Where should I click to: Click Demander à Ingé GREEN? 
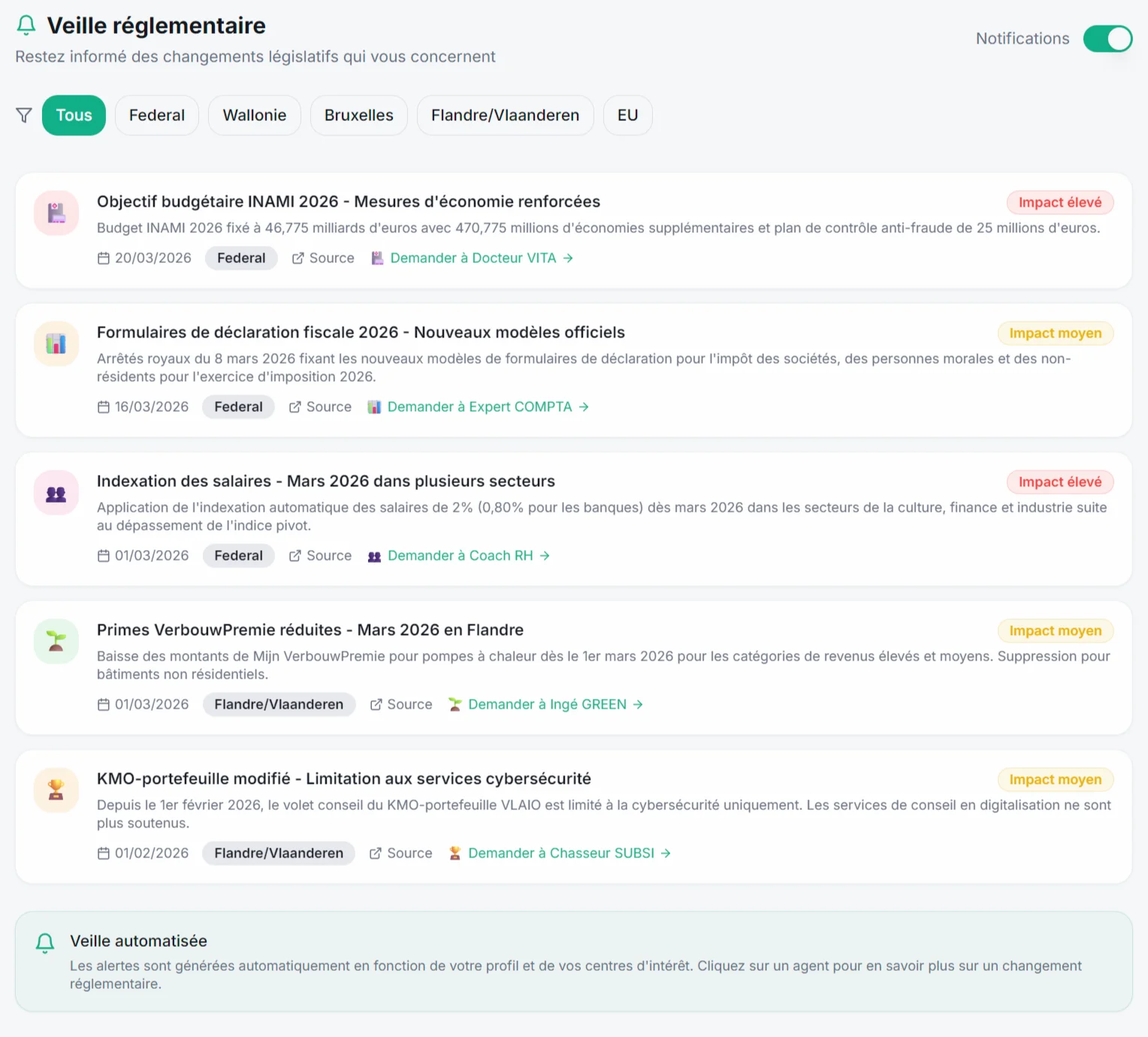click(546, 704)
